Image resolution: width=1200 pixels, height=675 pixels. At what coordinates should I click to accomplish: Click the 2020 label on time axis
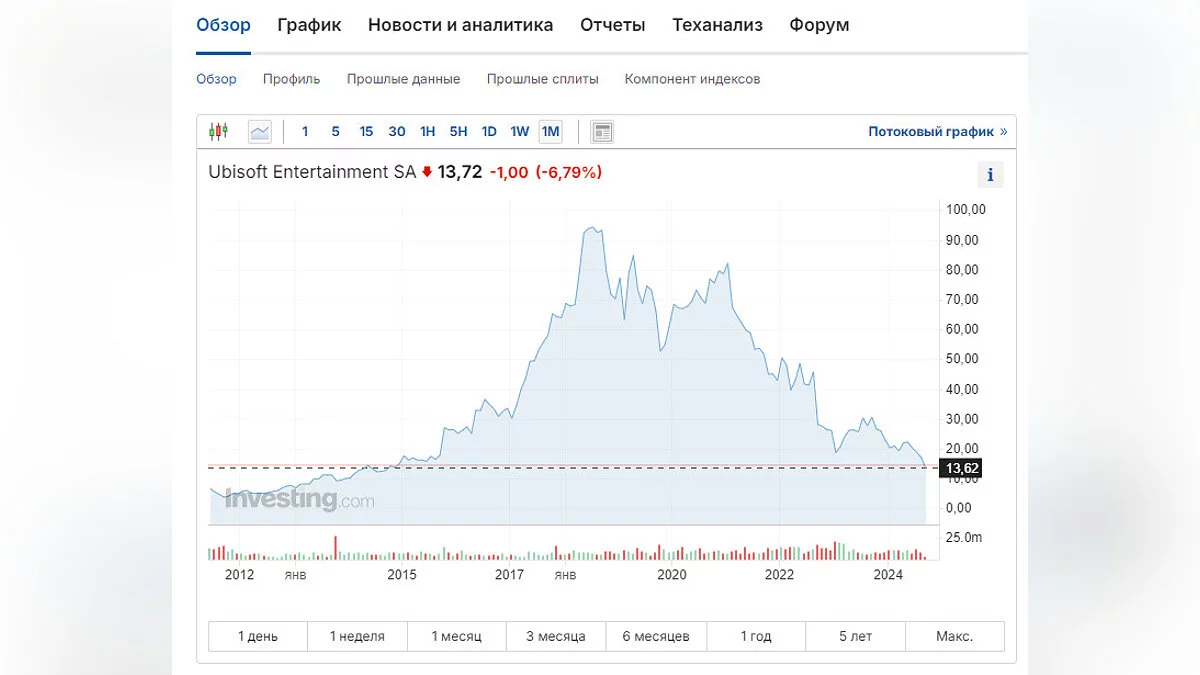pyautogui.click(x=671, y=574)
